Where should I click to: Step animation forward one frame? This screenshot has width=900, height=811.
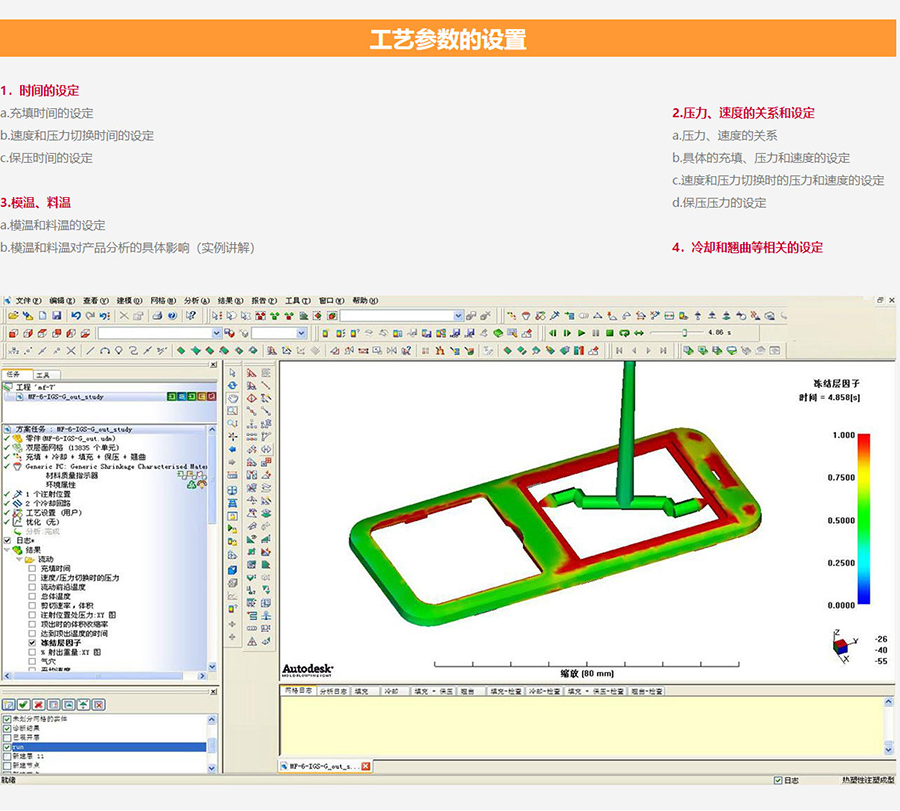(567, 333)
